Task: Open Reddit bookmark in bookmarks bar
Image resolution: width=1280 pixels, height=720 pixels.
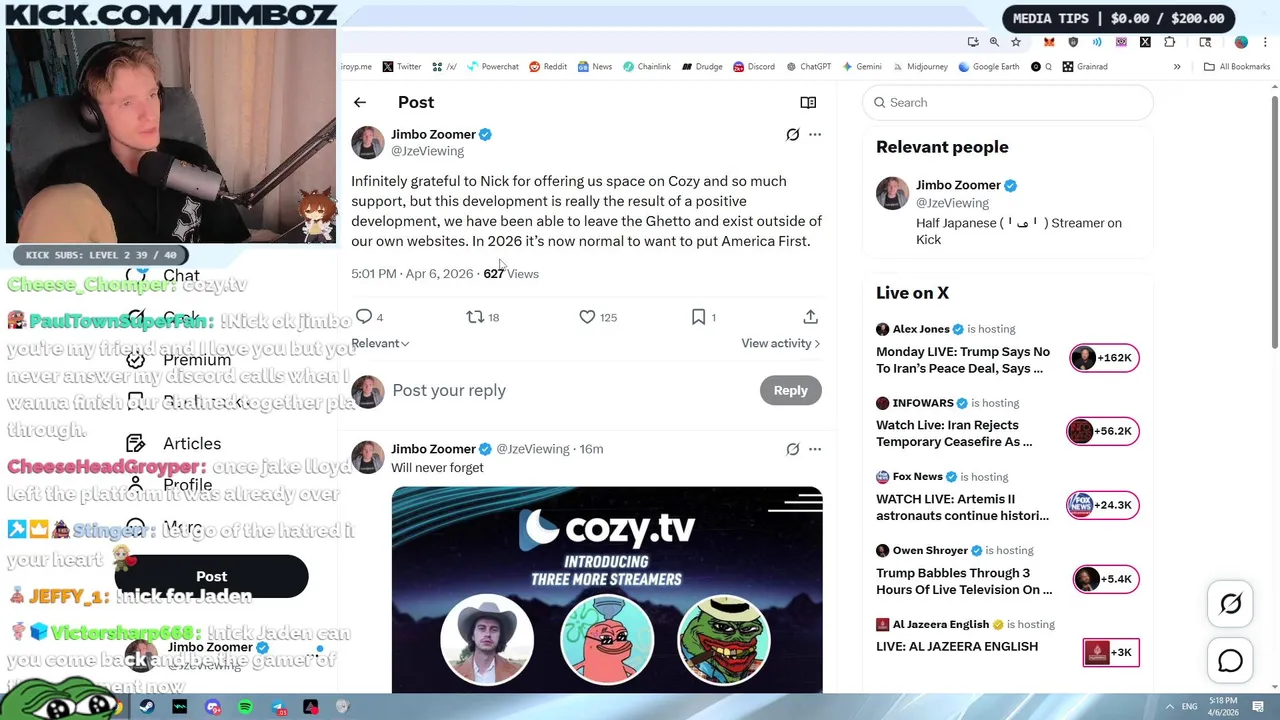Action: [x=548, y=67]
